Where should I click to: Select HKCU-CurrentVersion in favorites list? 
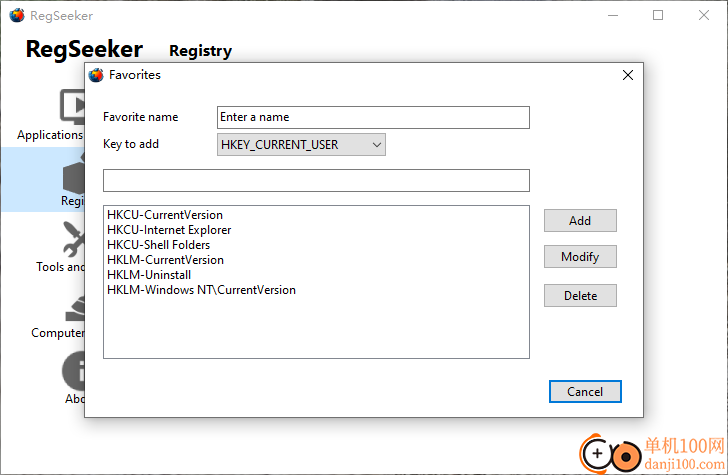[165, 215]
